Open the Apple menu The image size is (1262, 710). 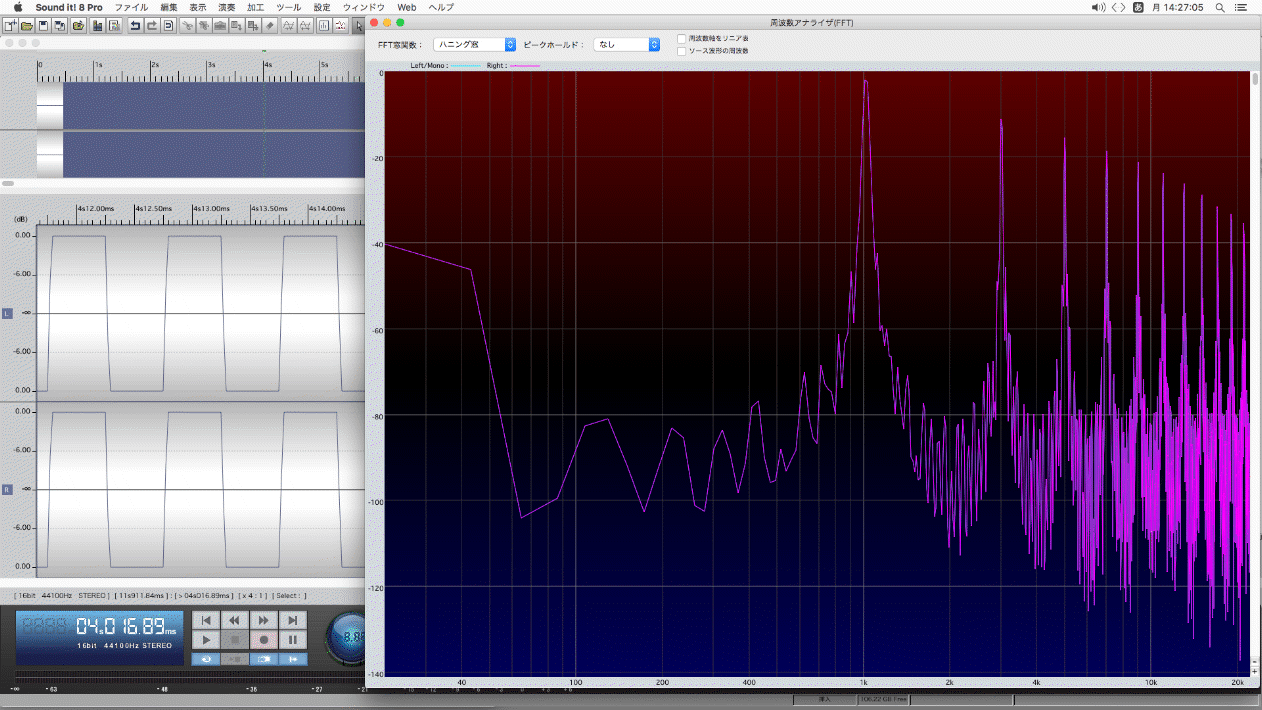(x=17, y=7)
